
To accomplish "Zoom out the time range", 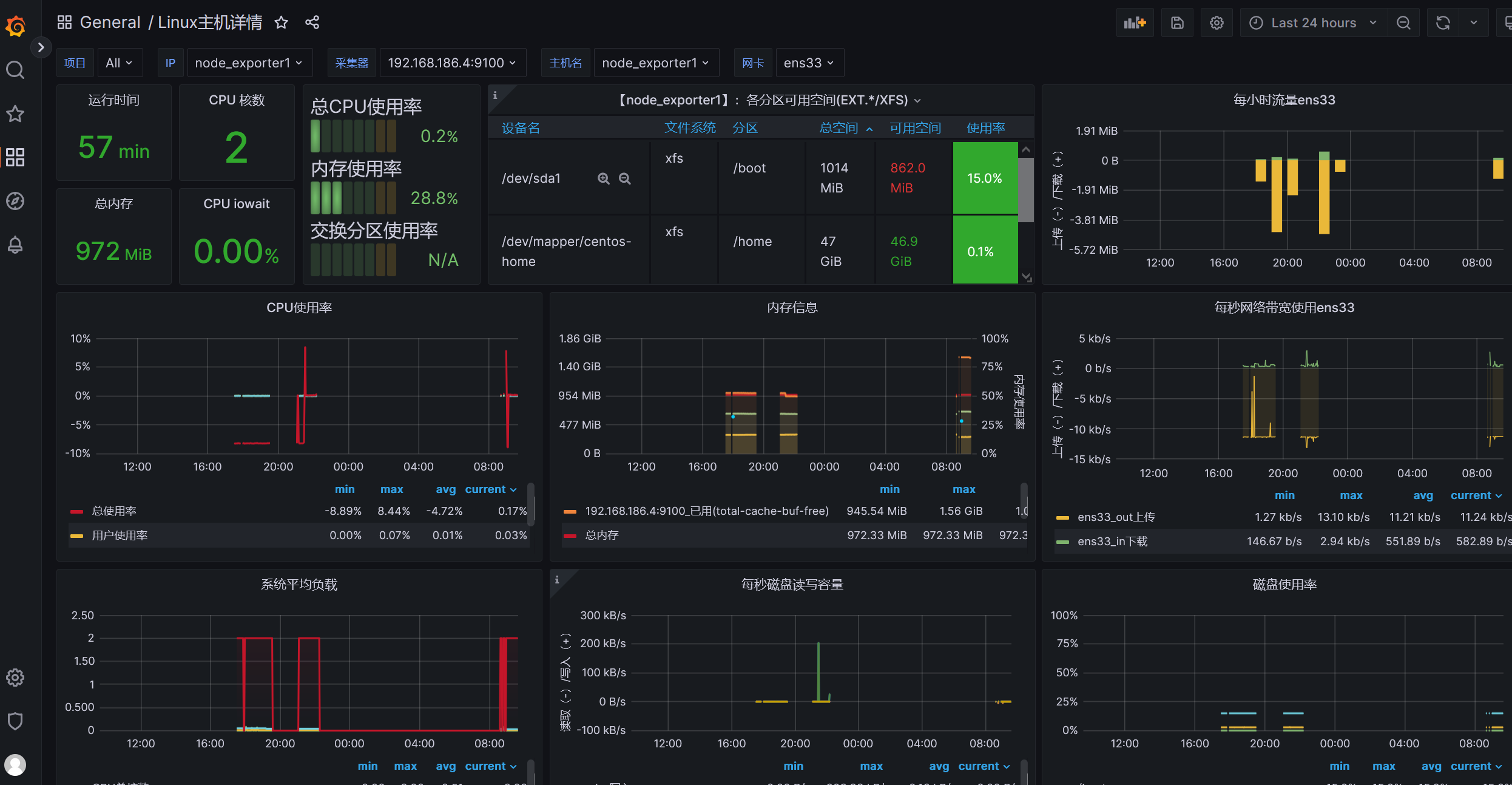I will [1403, 23].
